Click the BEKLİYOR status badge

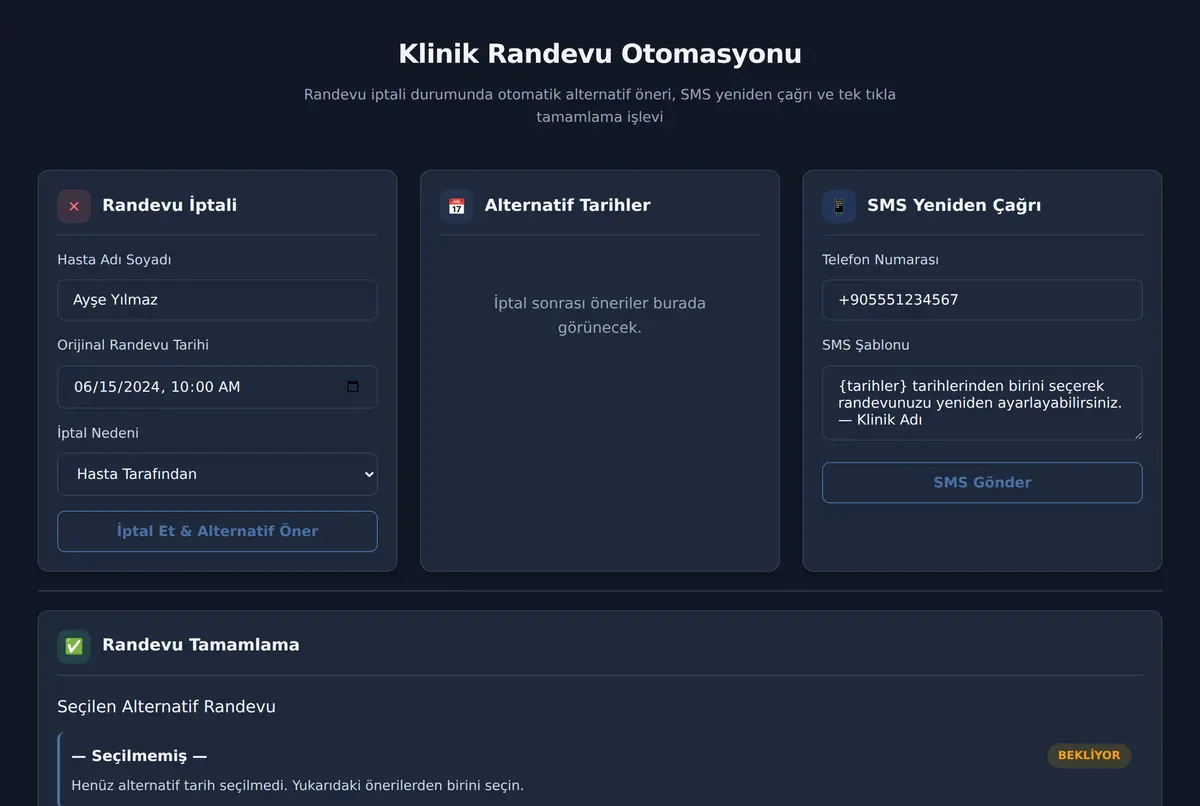pyautogui.click(x=1089, y=755)
